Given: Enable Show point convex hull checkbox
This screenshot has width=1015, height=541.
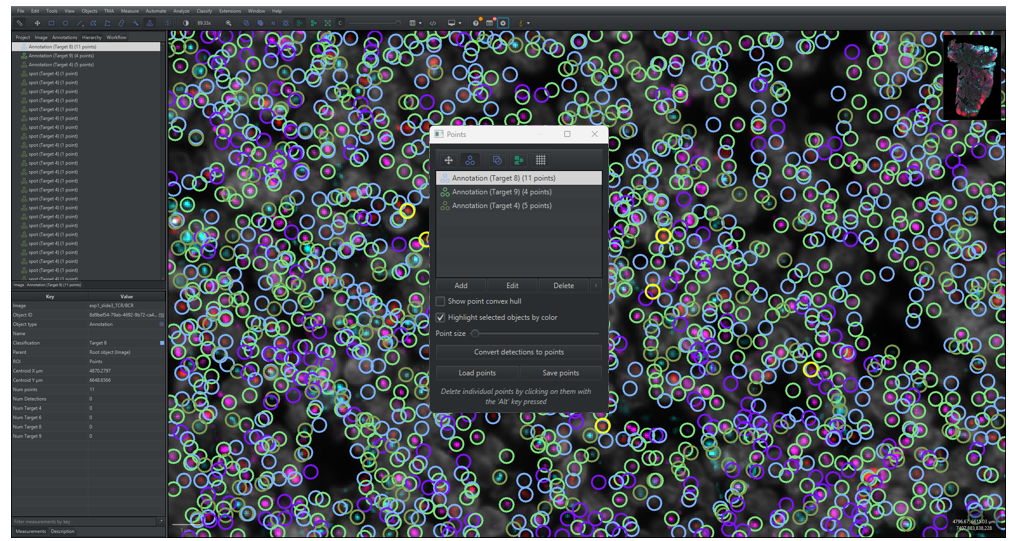Looking at the screenshot, I should coord(441,301).
